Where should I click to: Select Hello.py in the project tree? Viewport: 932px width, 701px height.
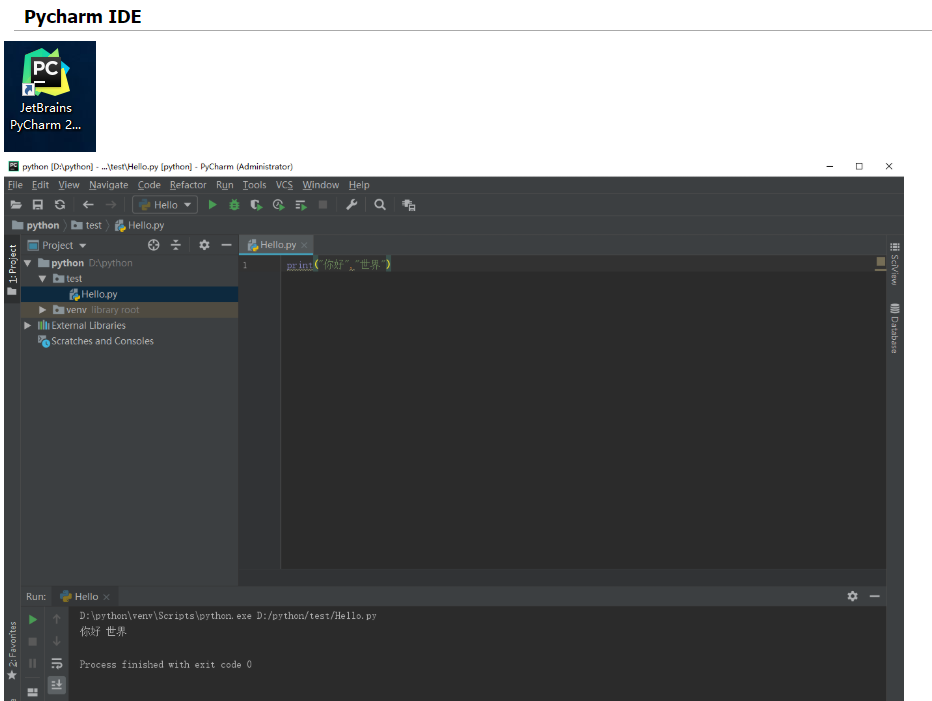(130, 294)
